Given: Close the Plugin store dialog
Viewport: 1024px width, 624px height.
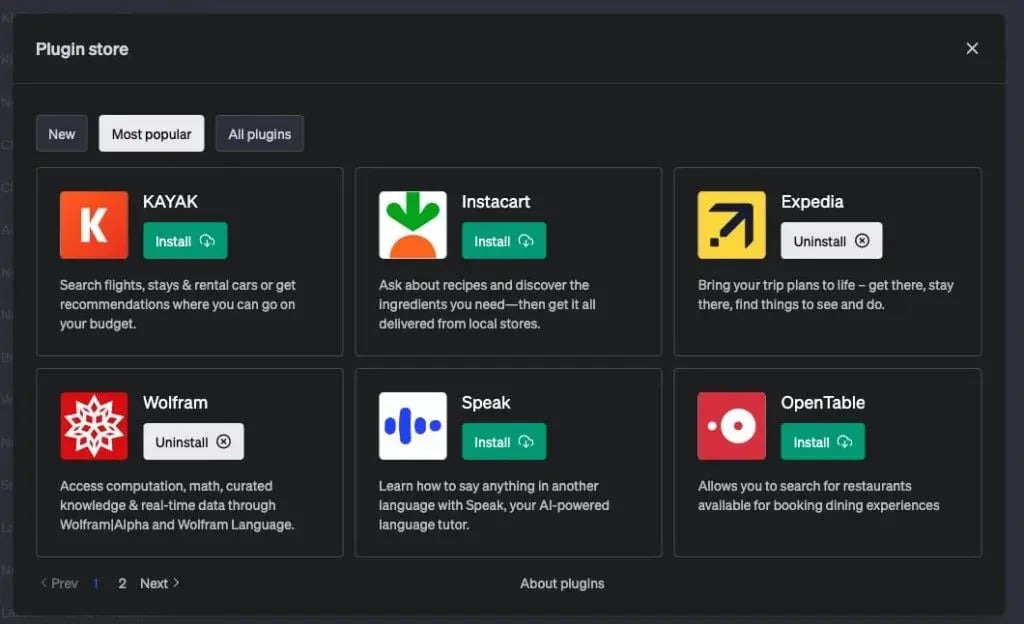Looking at the screenshot, I should tap(971, 49).
